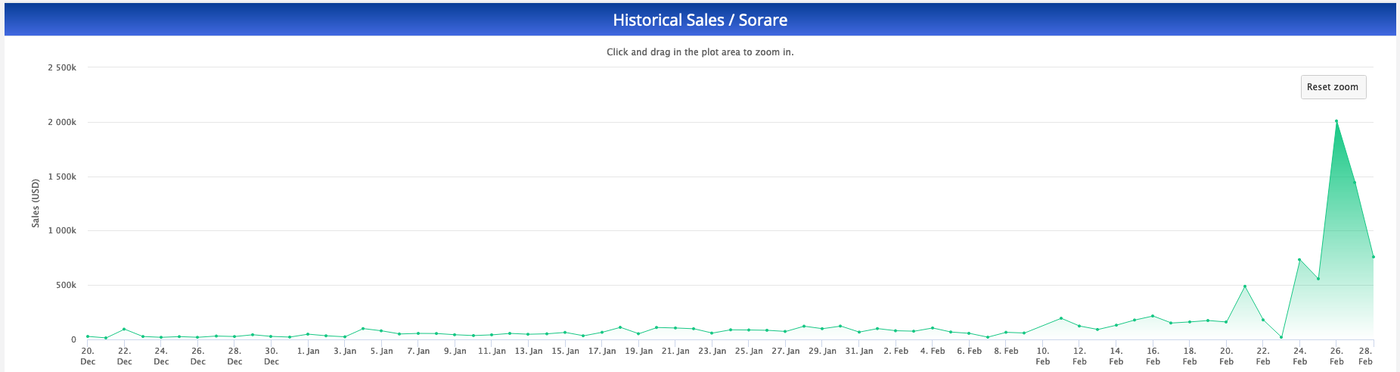Click the 31. Jan x-axis label
This screenshot has width=1400, height=372.
[859, 351]
